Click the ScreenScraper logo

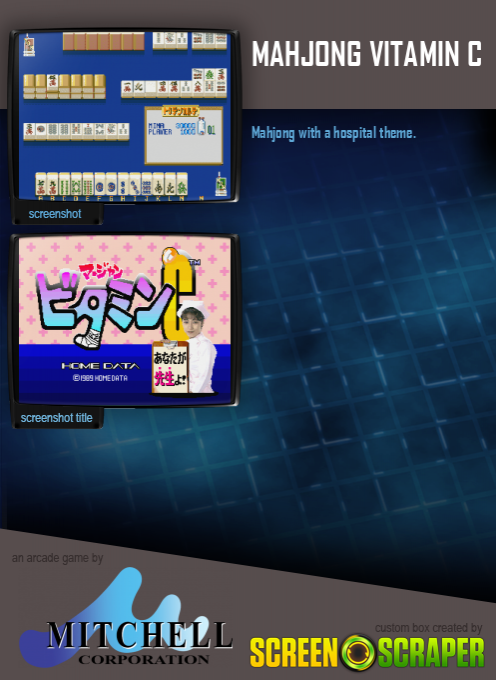367,652
